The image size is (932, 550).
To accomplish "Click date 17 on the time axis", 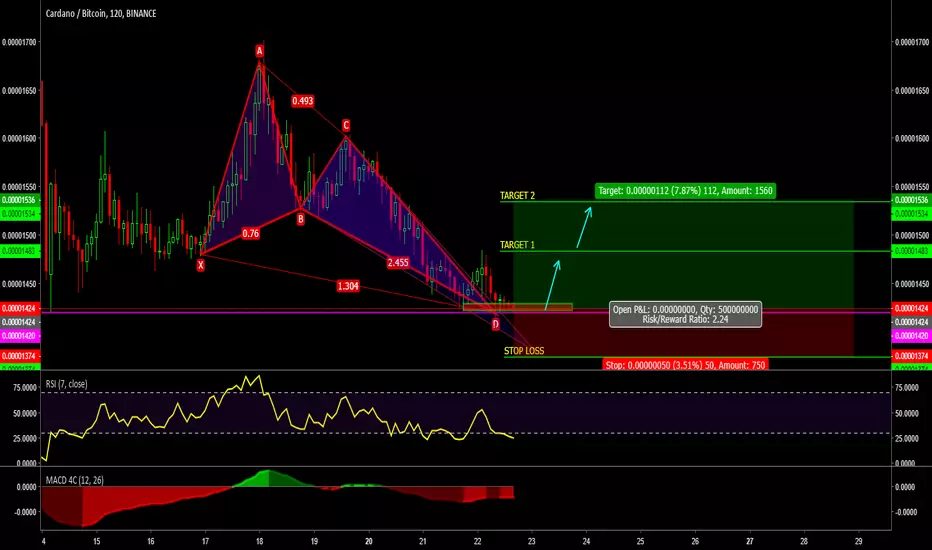I will coord(205,541).
